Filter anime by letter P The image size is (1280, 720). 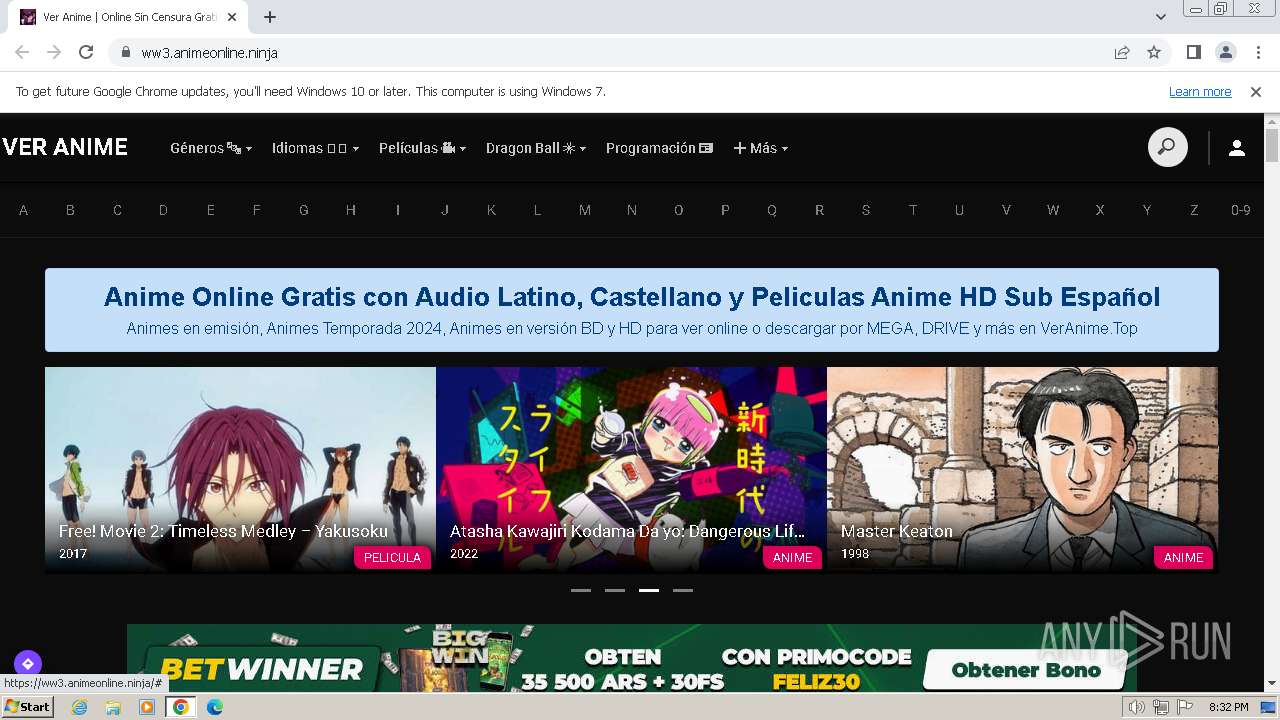pyautogui.click(x=725, y=210)
